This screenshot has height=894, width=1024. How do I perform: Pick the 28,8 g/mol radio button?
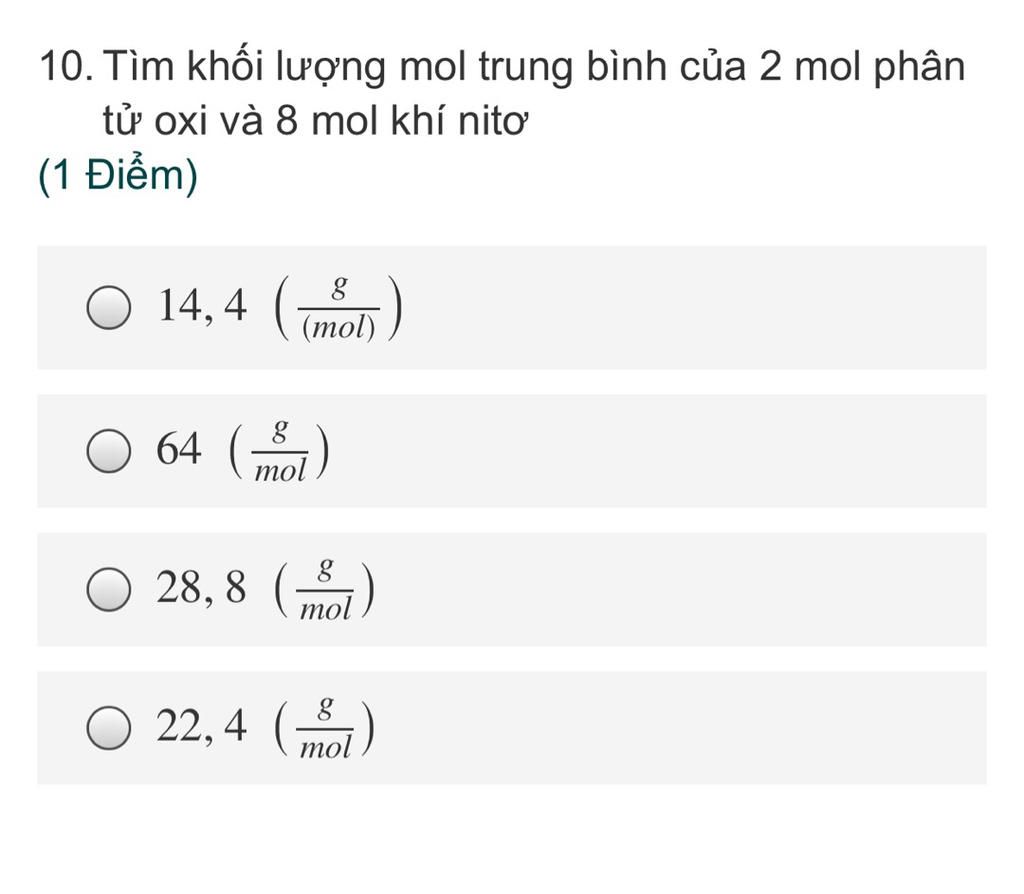pyautogui.click(x=108, y=589)
